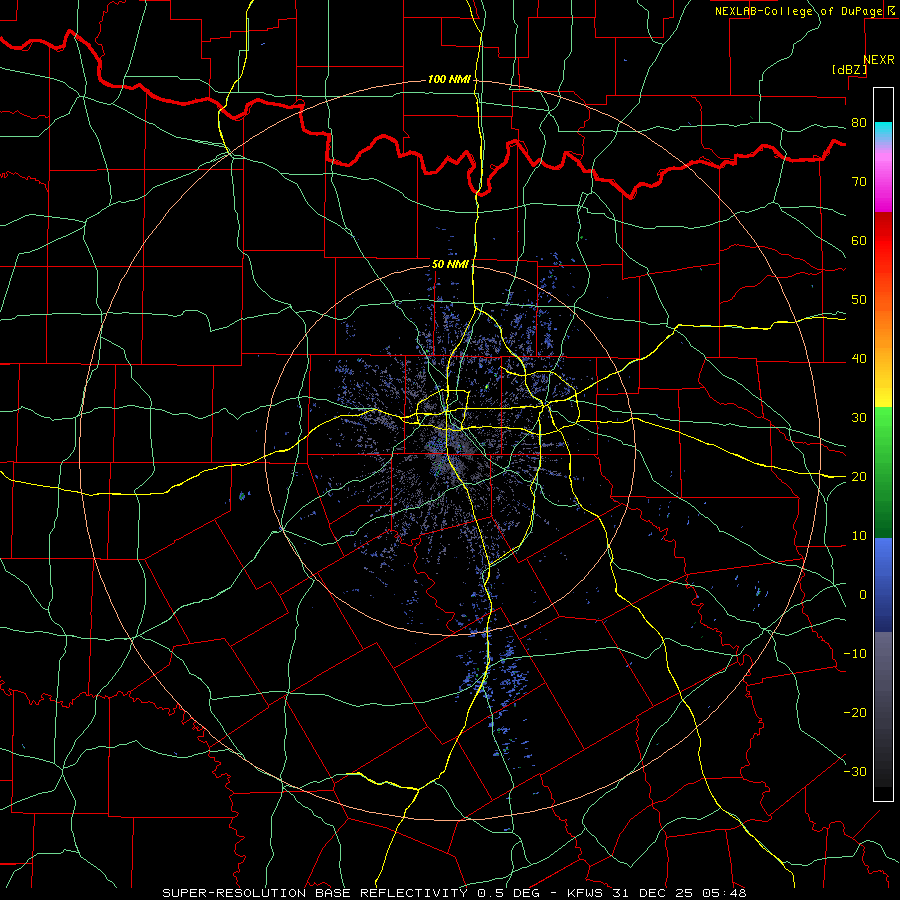
Task: Click the 0 value on the dBZ scale
Action: pyautogui.click(x=863, y=595)
